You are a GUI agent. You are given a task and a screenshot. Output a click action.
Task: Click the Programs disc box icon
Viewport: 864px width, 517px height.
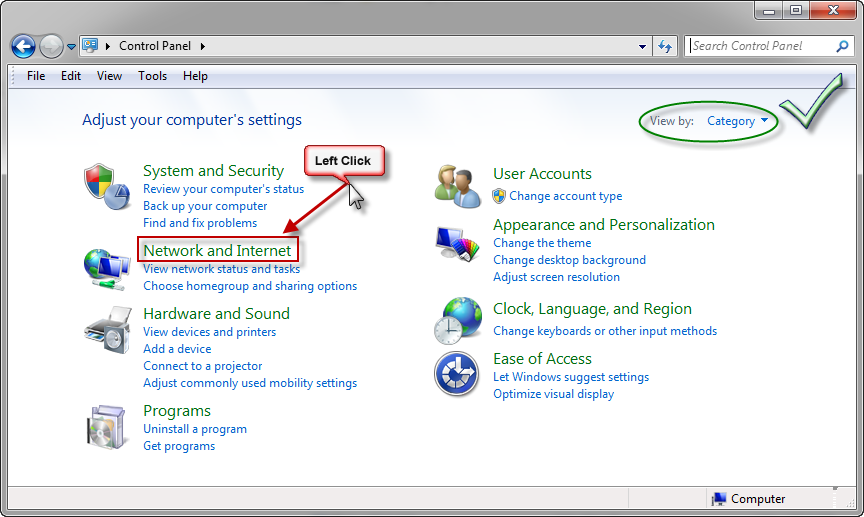coord(105,426)
